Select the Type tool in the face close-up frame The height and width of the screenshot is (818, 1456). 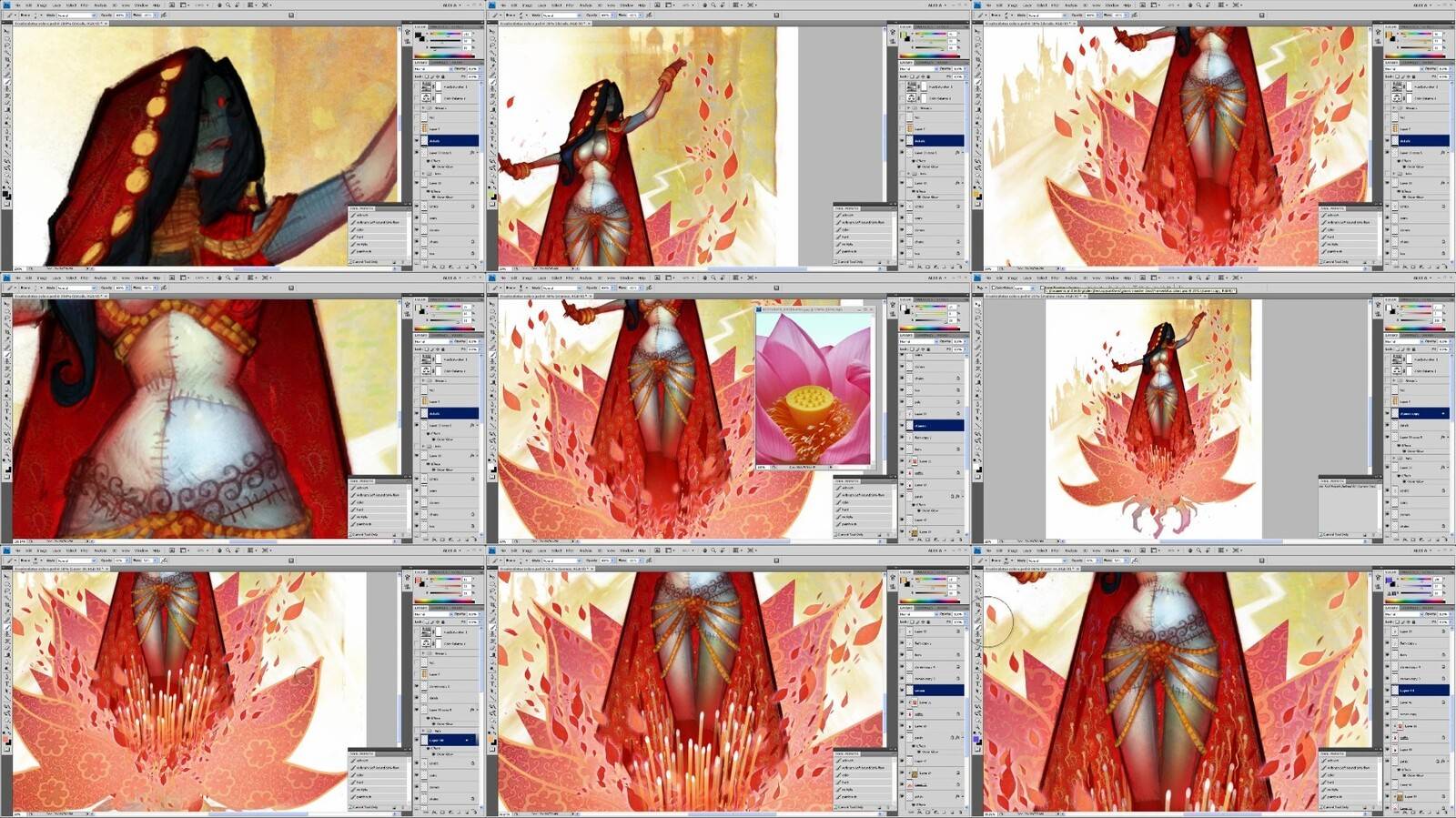(6, 138)
